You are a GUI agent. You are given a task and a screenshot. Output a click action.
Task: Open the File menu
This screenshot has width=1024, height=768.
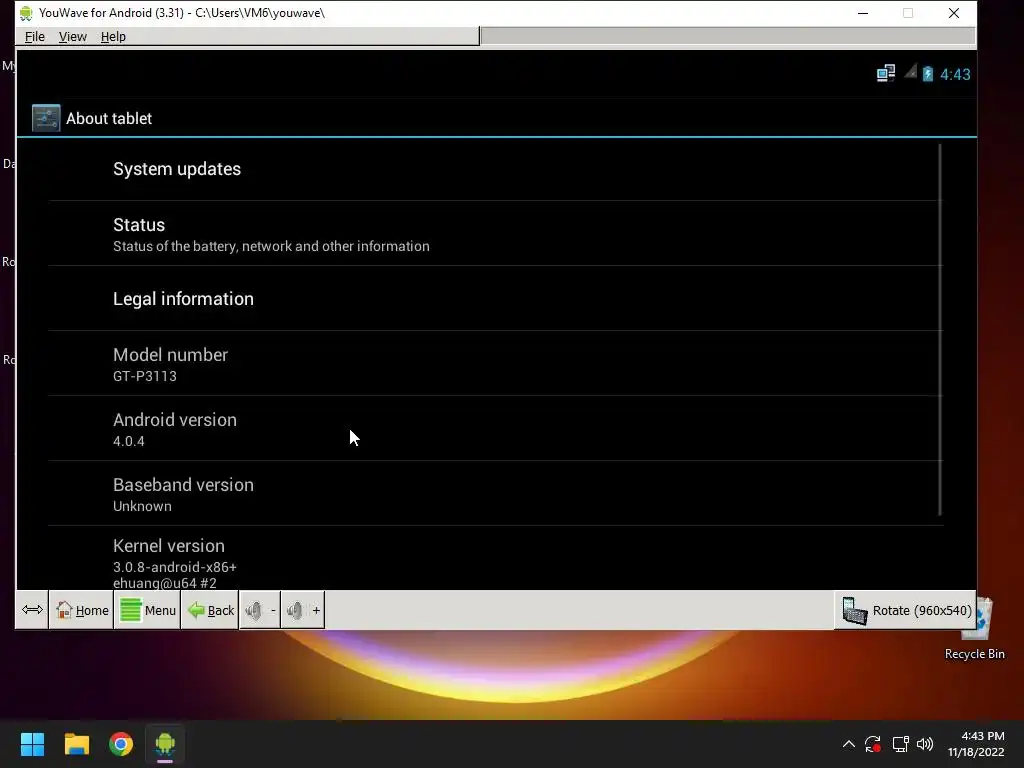pos(35,37)
